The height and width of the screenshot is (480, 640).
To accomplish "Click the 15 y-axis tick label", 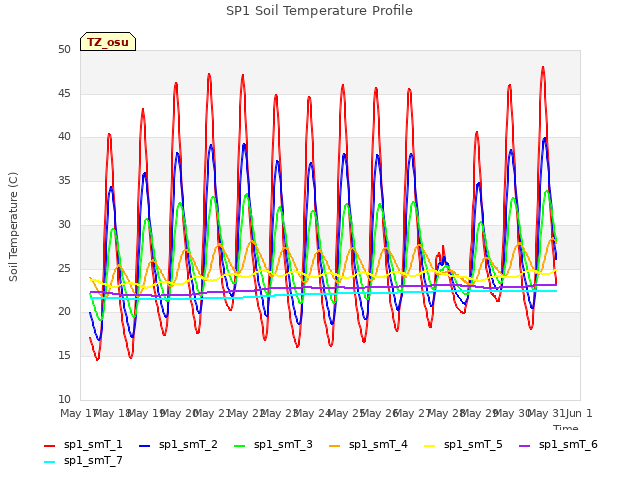I will tap(64, 356).
